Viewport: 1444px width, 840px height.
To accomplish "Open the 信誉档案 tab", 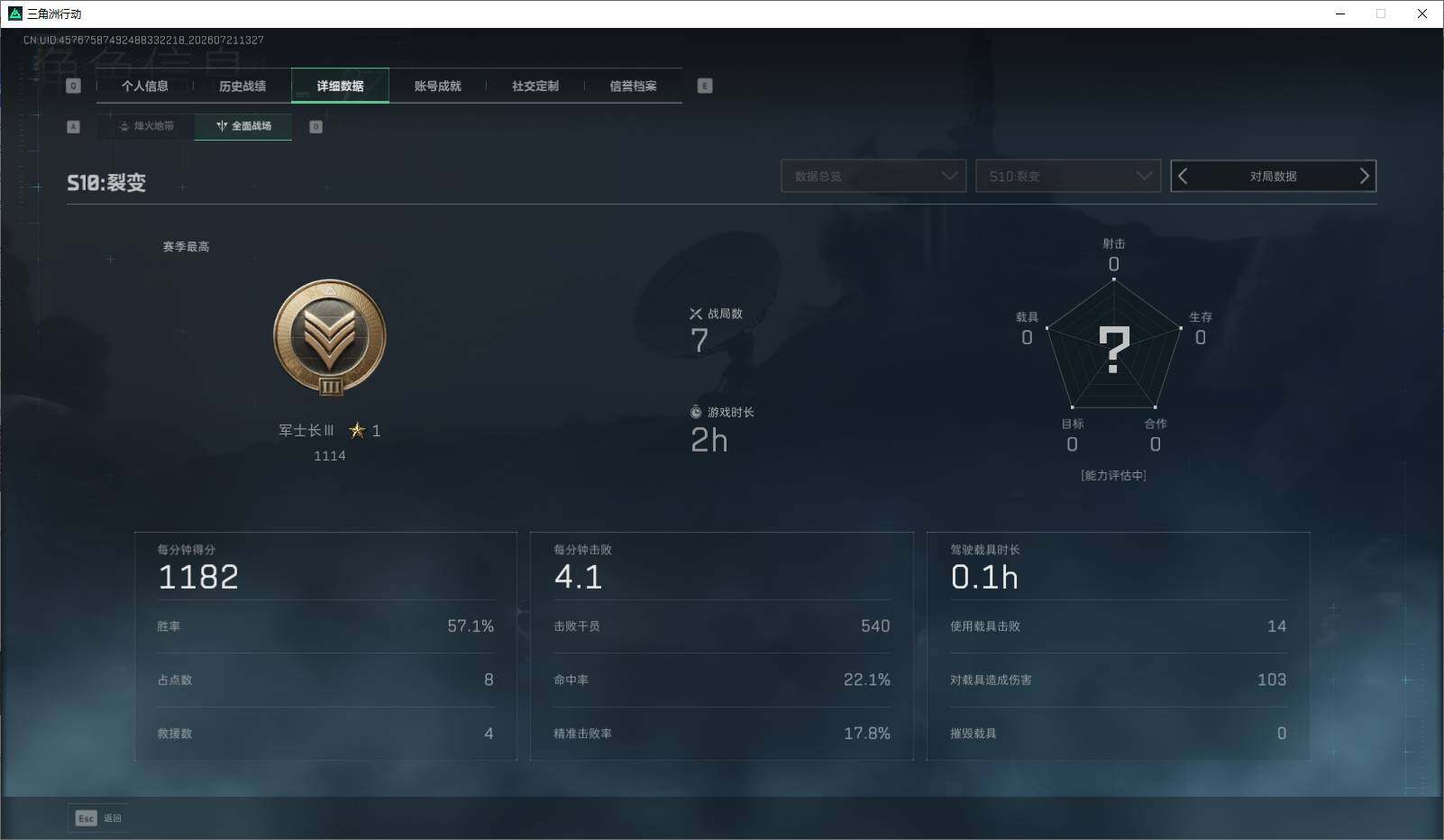I will [633, 87].
